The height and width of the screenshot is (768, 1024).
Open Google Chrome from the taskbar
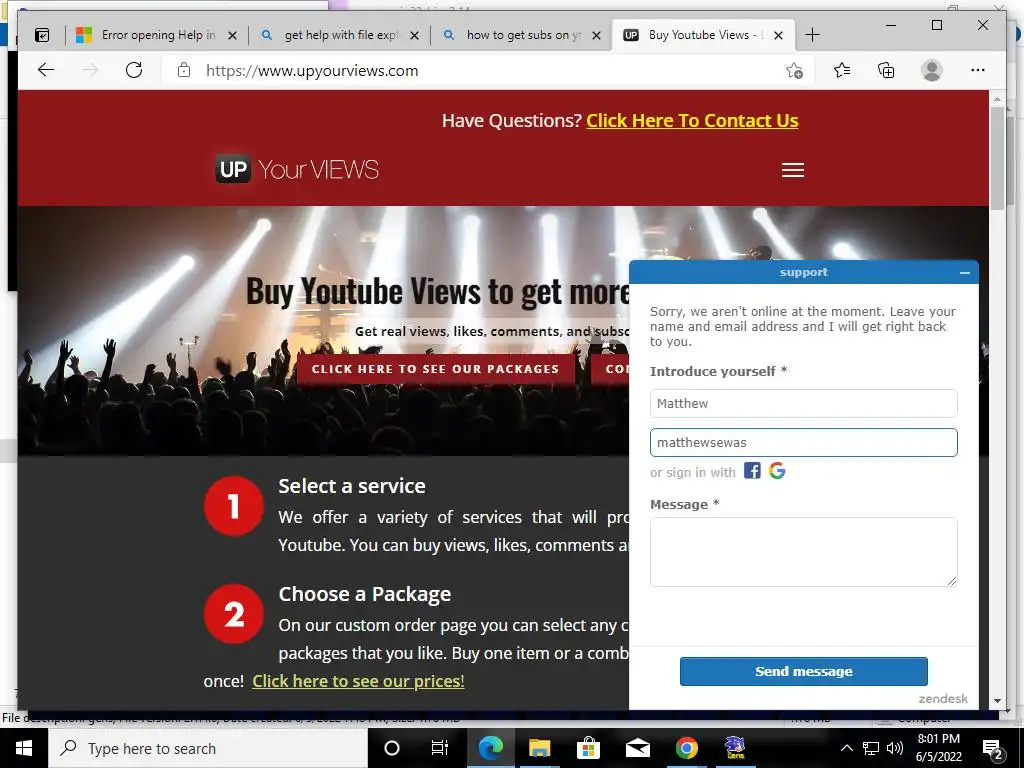click(x=686, y=748)
